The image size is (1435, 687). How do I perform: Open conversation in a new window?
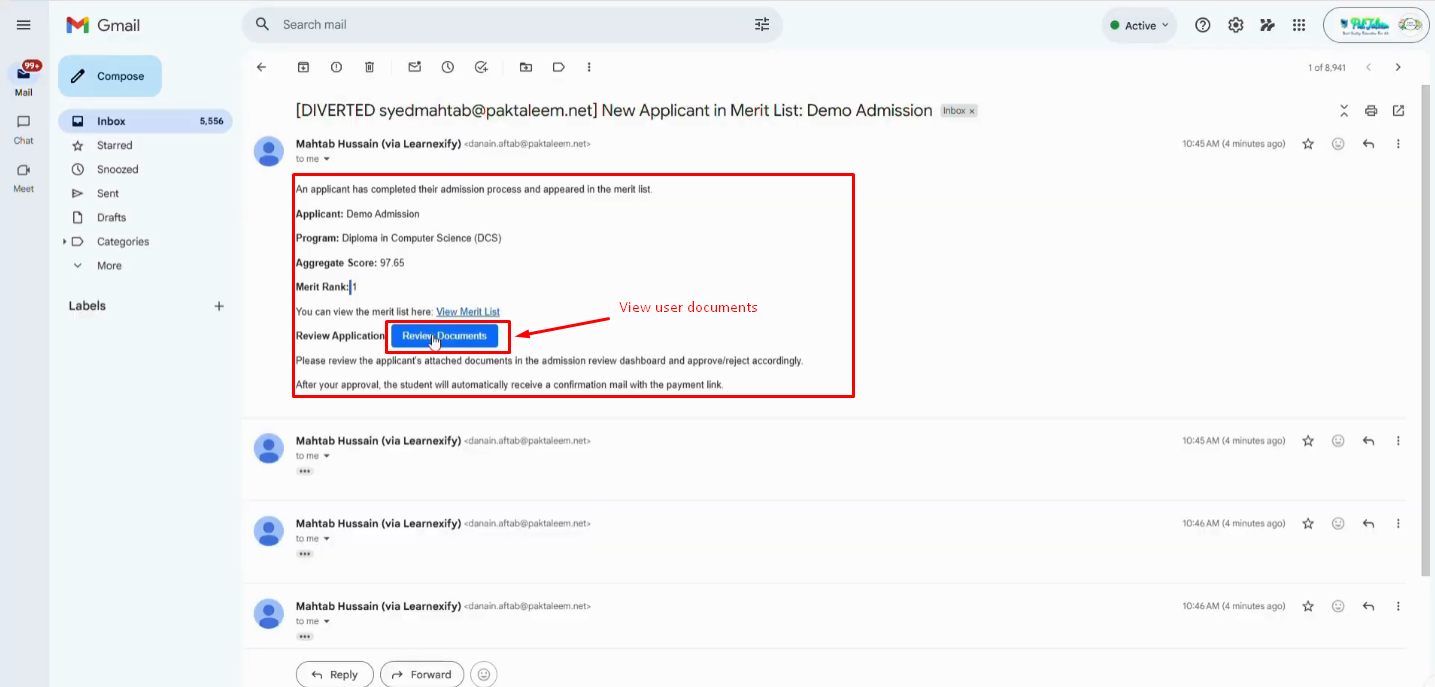(x=1398, y=111)
